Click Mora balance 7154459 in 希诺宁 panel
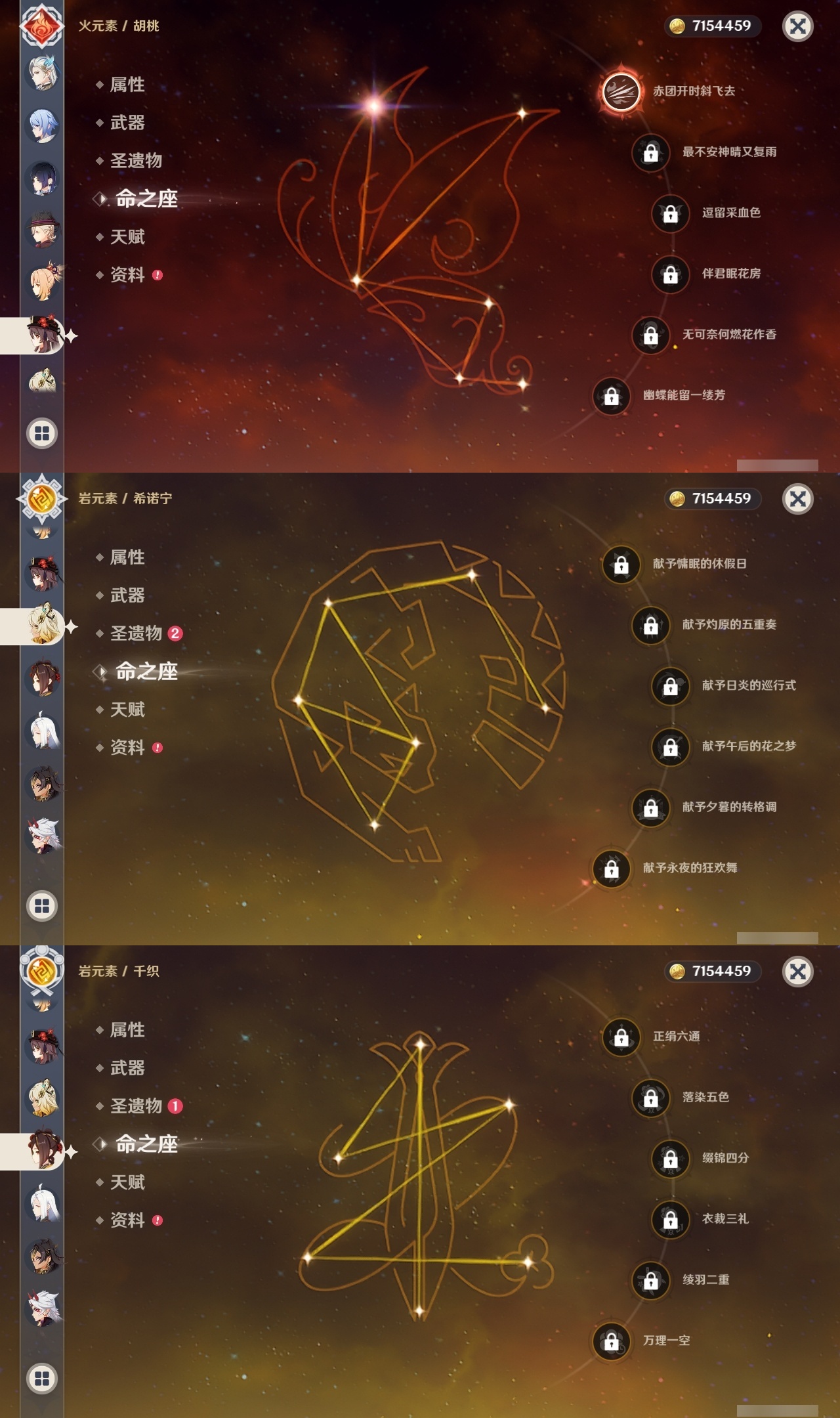The height and width of the screenshot is (1418, 840). pyautogui.click(x=713, y=498)
